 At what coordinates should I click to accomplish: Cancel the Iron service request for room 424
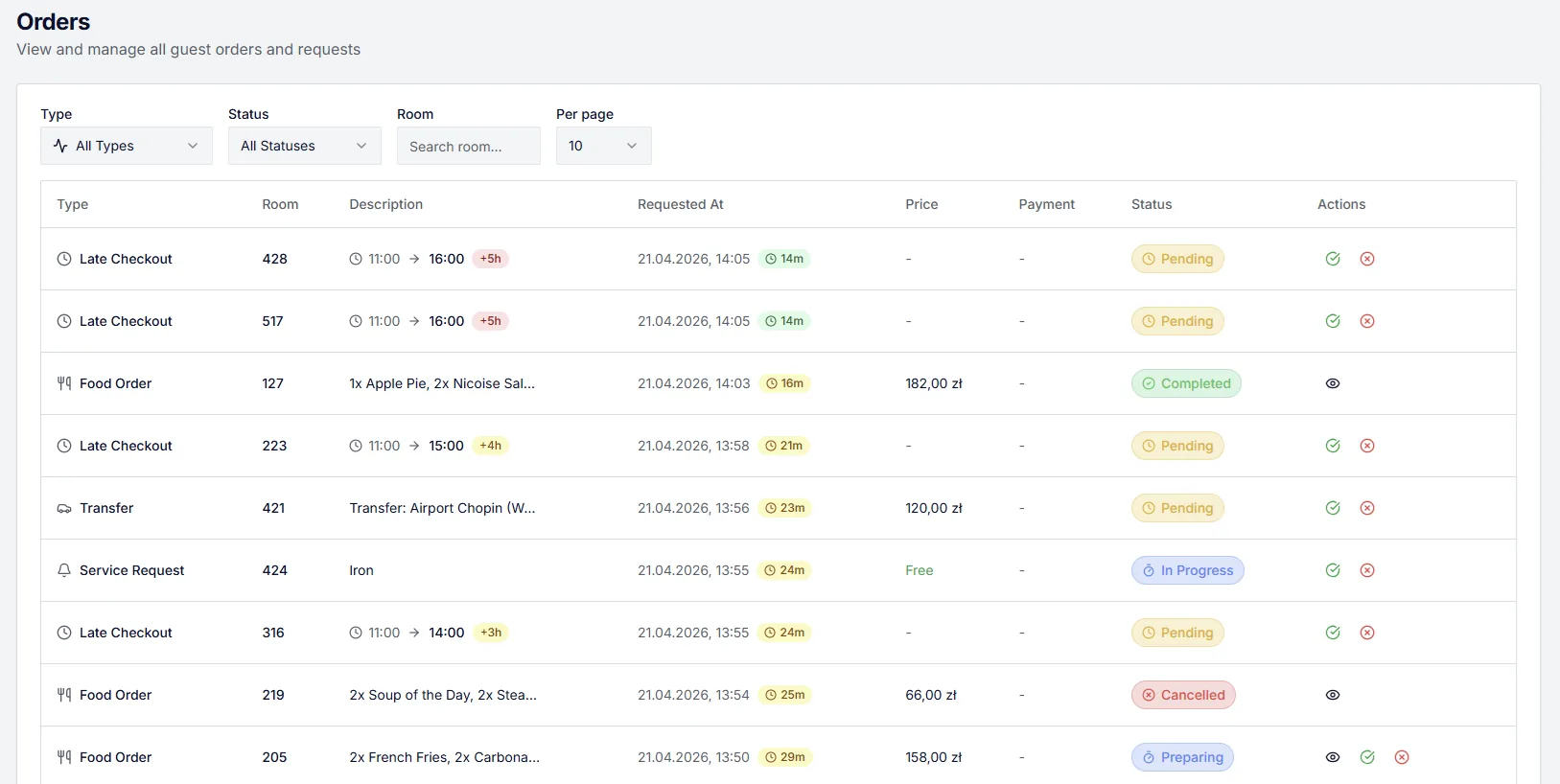click(1367, 570)
